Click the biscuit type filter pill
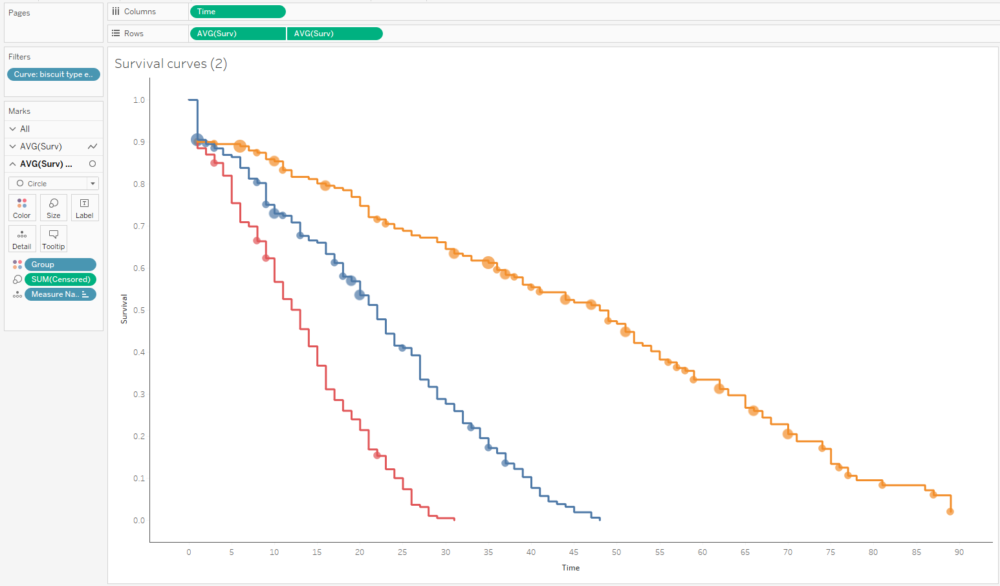 tap(54, 75)
